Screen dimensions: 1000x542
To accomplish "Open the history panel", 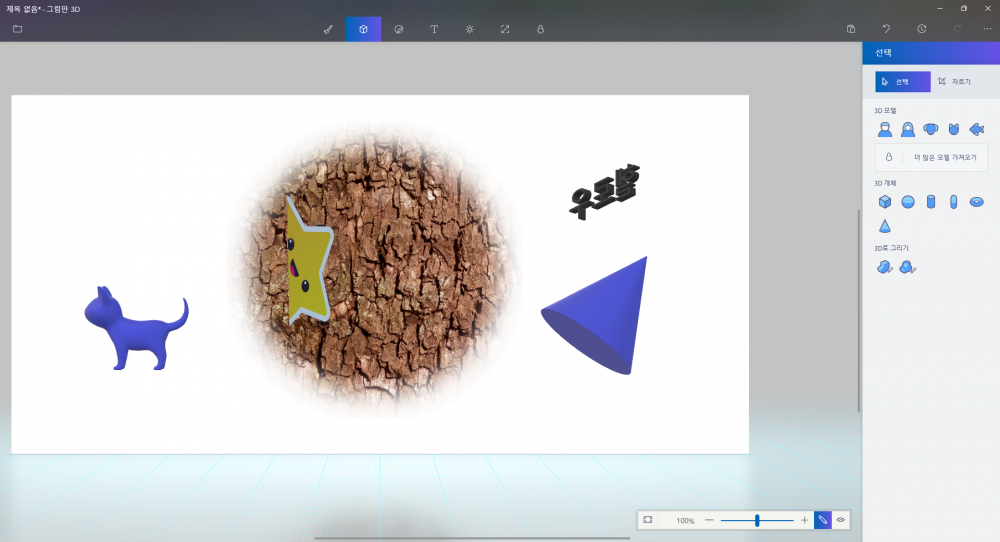I will tap(921, 29).
